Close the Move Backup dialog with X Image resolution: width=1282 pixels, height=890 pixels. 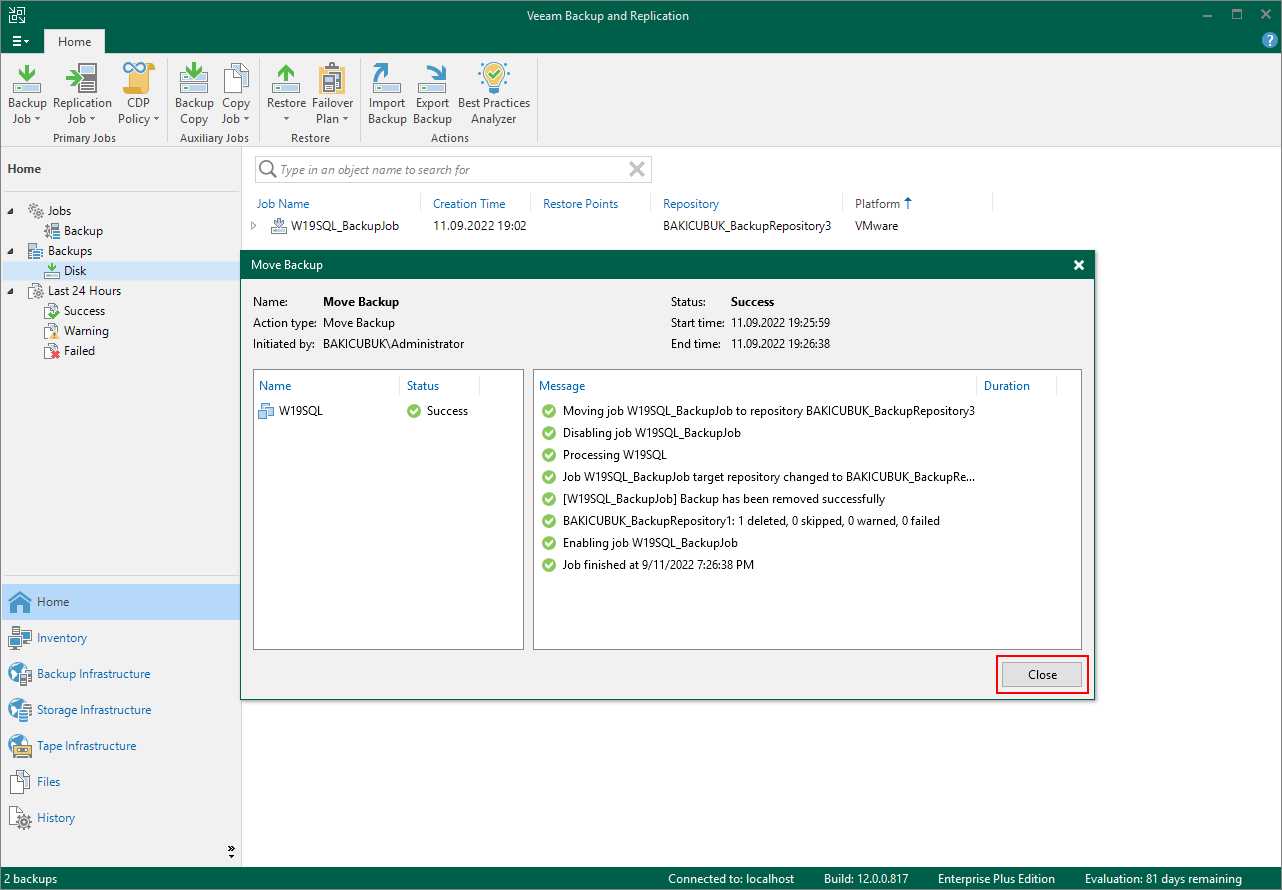tap(1079, 265)
